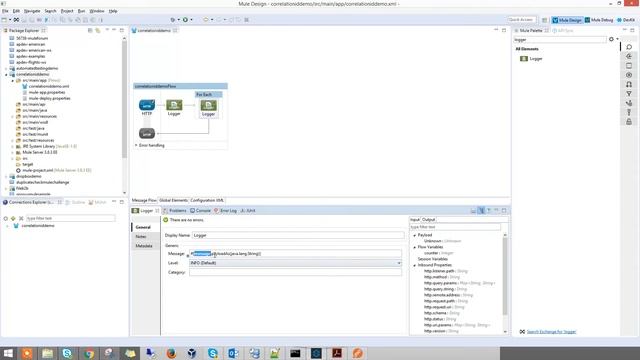Screen dimensions: 640x360
Task: Collapse the Flow Variables metadata node
Action: (415, 247)
